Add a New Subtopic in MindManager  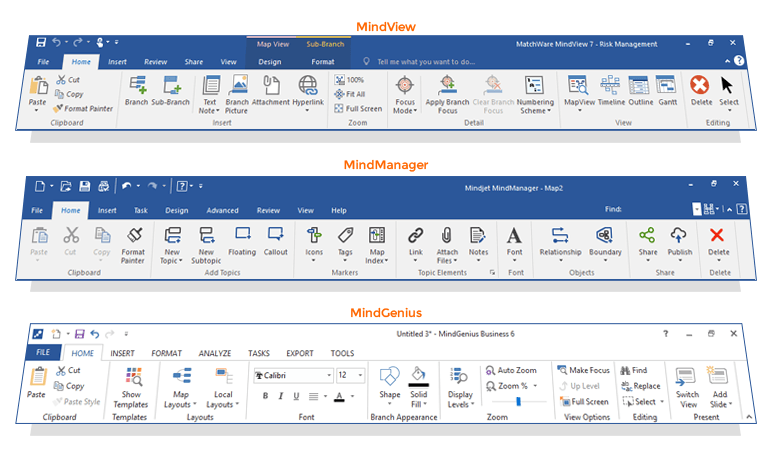(206, 246)
